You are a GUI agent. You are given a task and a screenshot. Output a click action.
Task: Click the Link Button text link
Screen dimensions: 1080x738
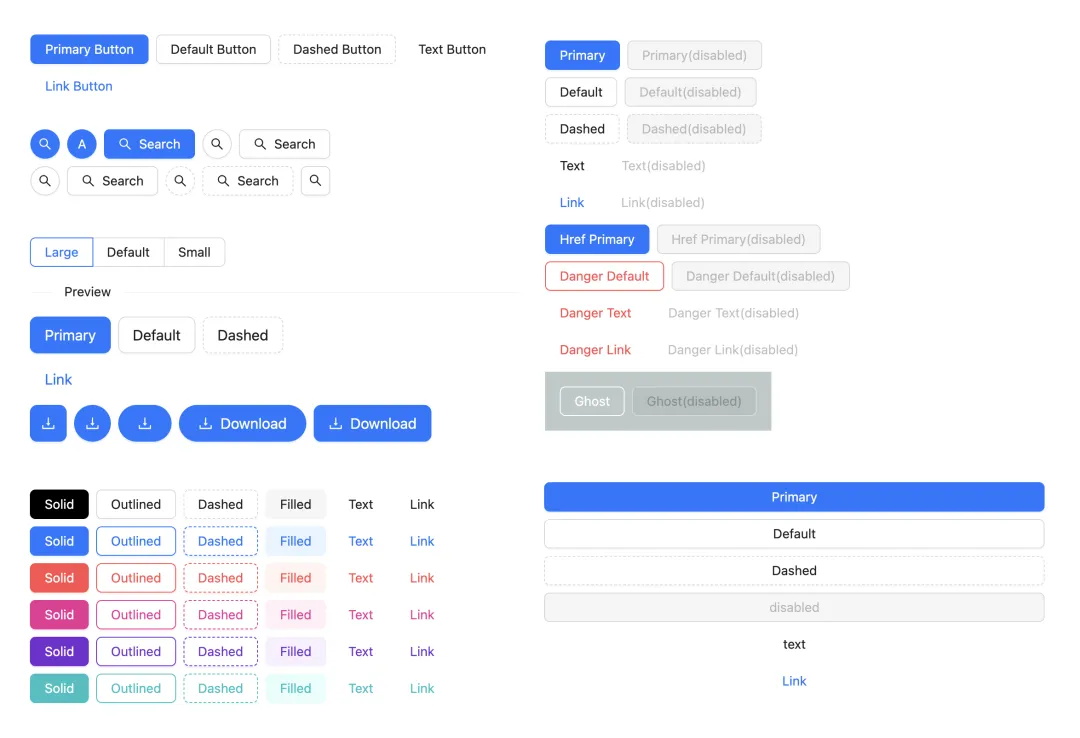79,86
